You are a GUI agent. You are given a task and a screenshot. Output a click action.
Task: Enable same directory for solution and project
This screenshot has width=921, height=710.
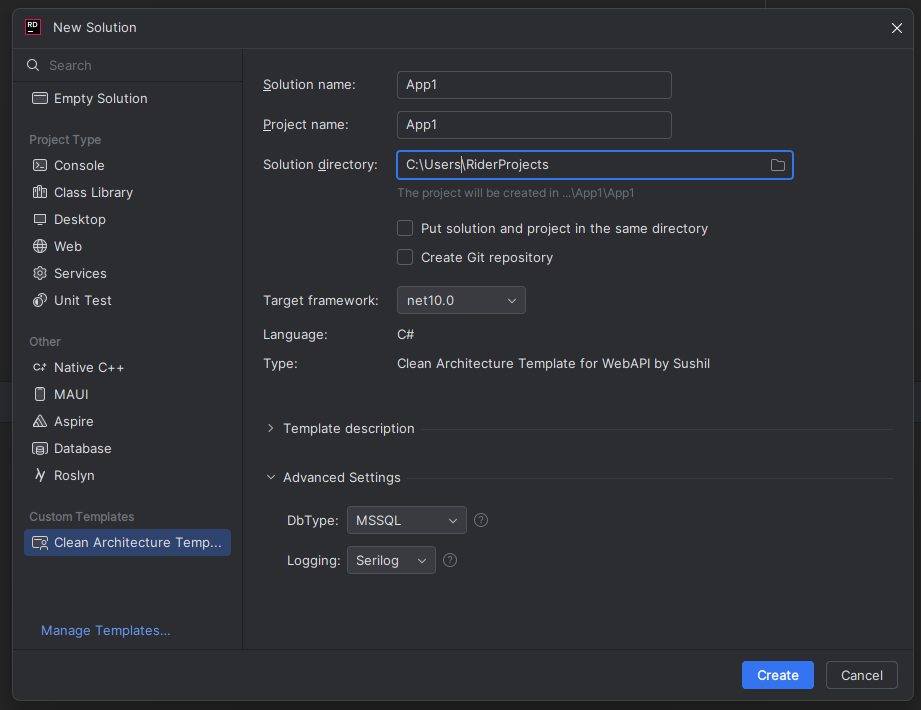pos(405,229)
